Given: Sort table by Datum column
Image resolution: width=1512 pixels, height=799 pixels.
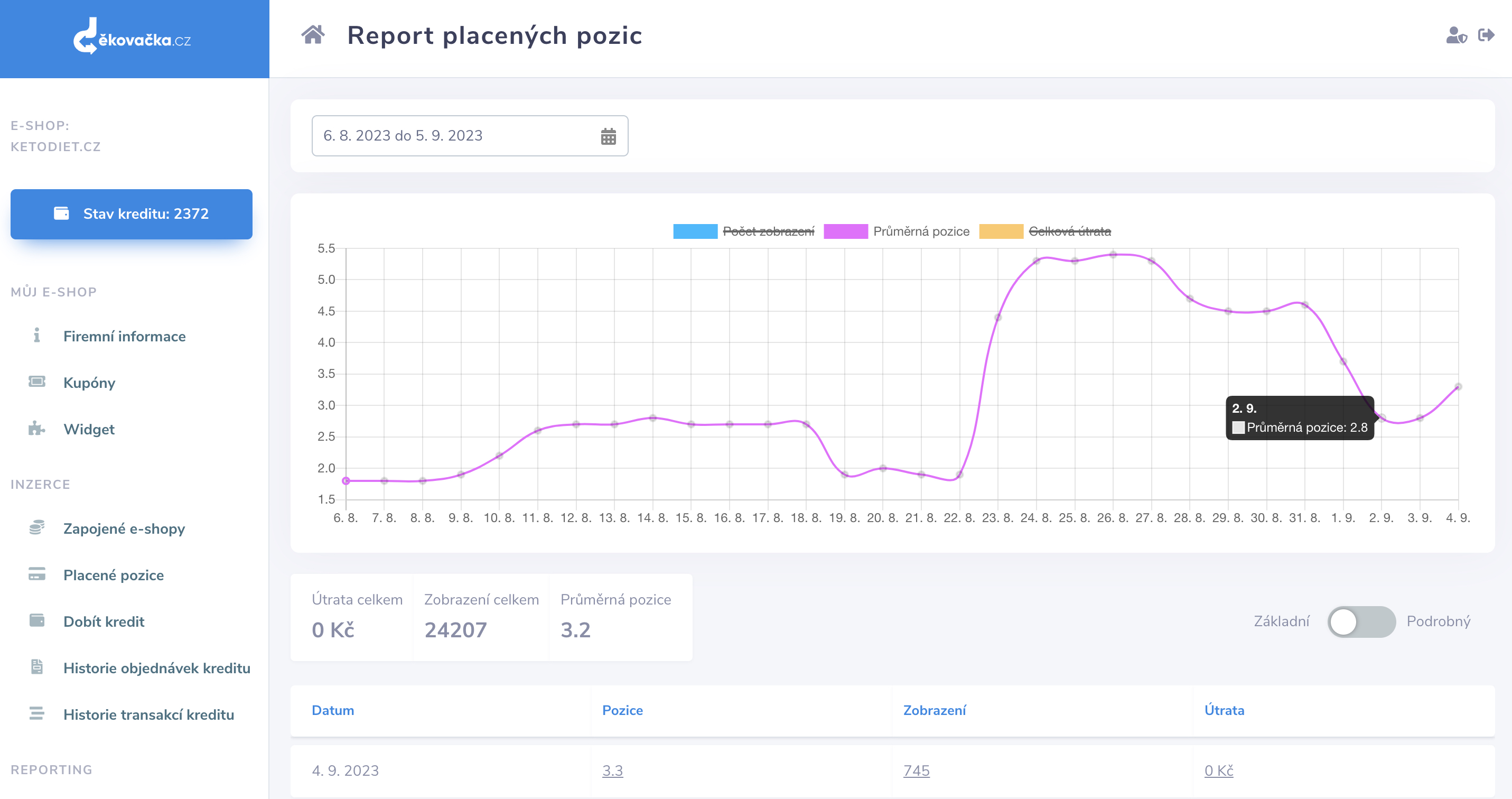Looking at the screenshot, I should 333,710.
